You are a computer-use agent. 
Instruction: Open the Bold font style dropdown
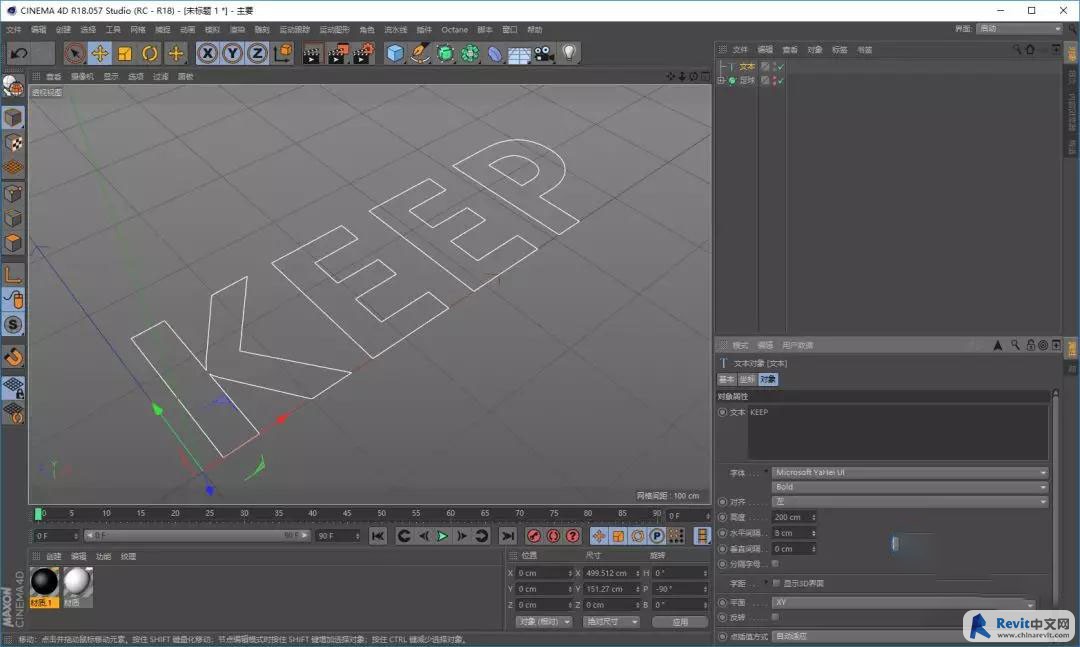pos(910,487)
